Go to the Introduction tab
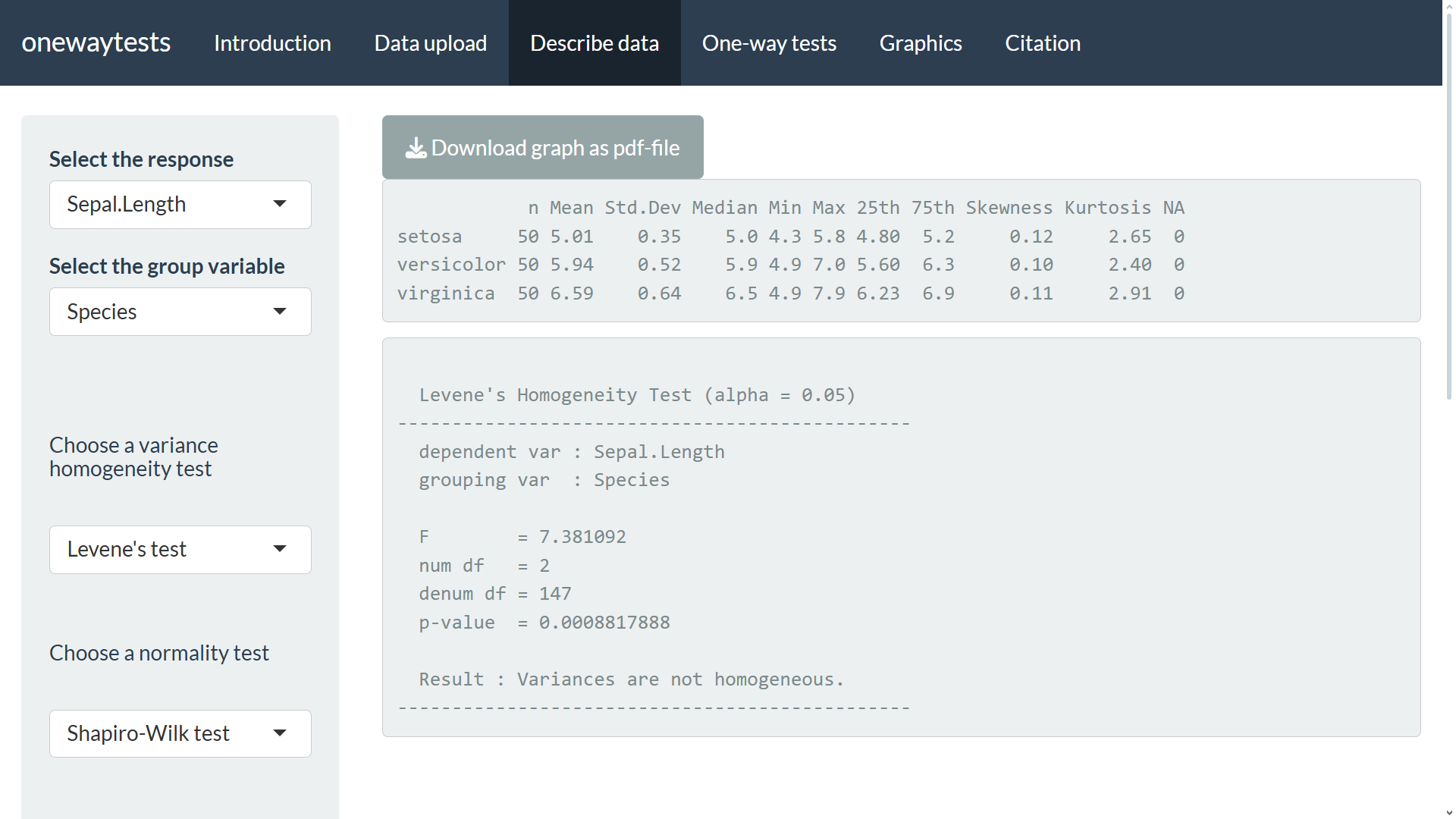The image size is (1456, 819). [272, 43]
